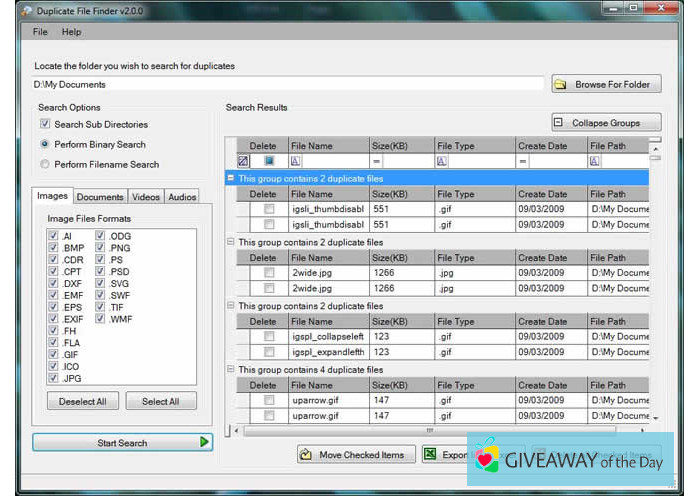The image size is (700, 496).
Task: Click the Deselect All button
Action: coord(83,401)
